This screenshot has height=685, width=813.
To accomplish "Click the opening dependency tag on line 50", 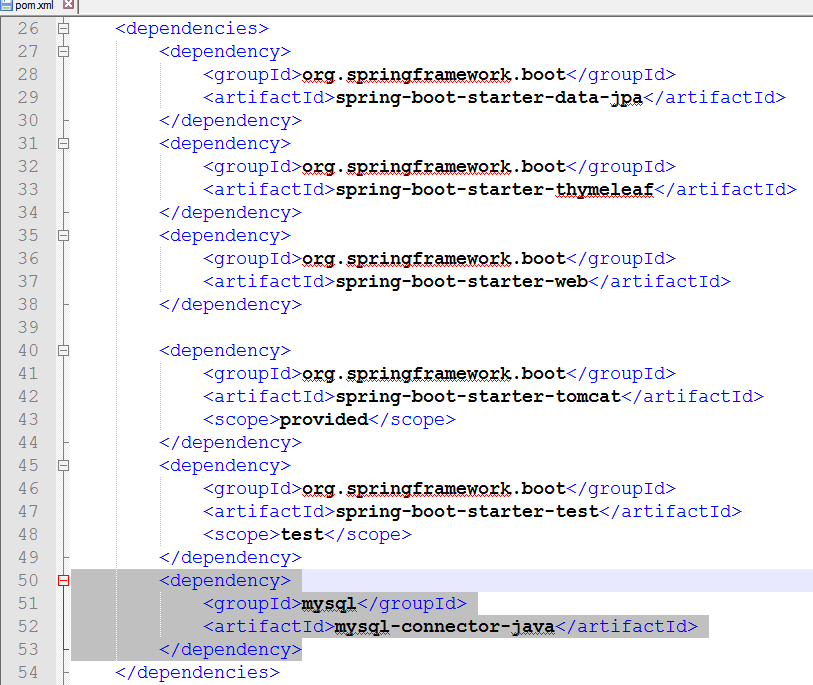I will pyautogui.click(x=225, y=581).
